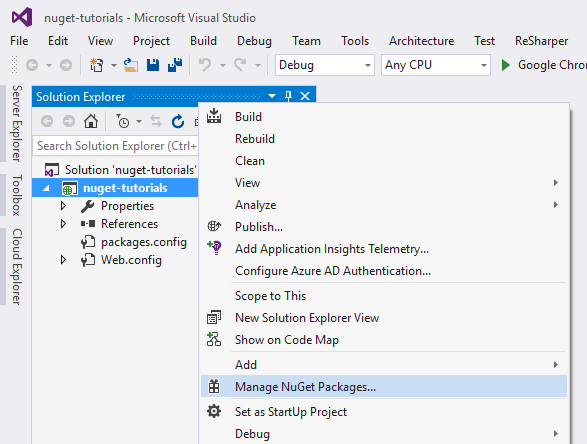Open the Project menu
587x444 pixels.
(151, 41)
